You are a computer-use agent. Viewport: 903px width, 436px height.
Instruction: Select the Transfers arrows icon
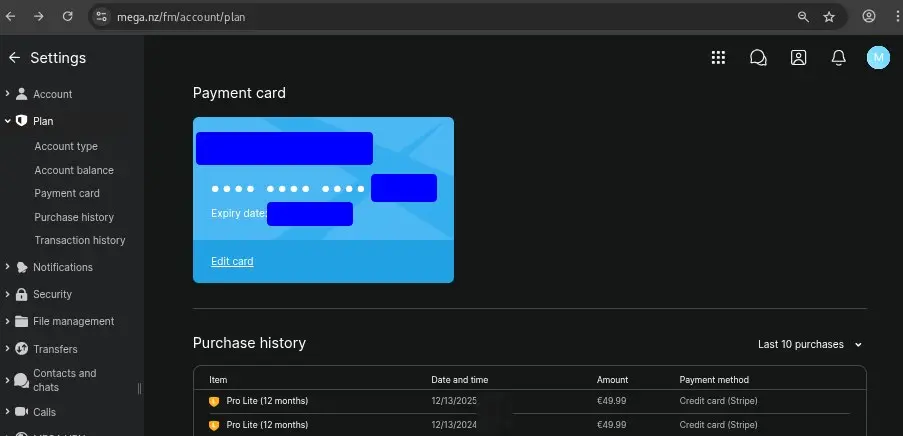[21, 348]
